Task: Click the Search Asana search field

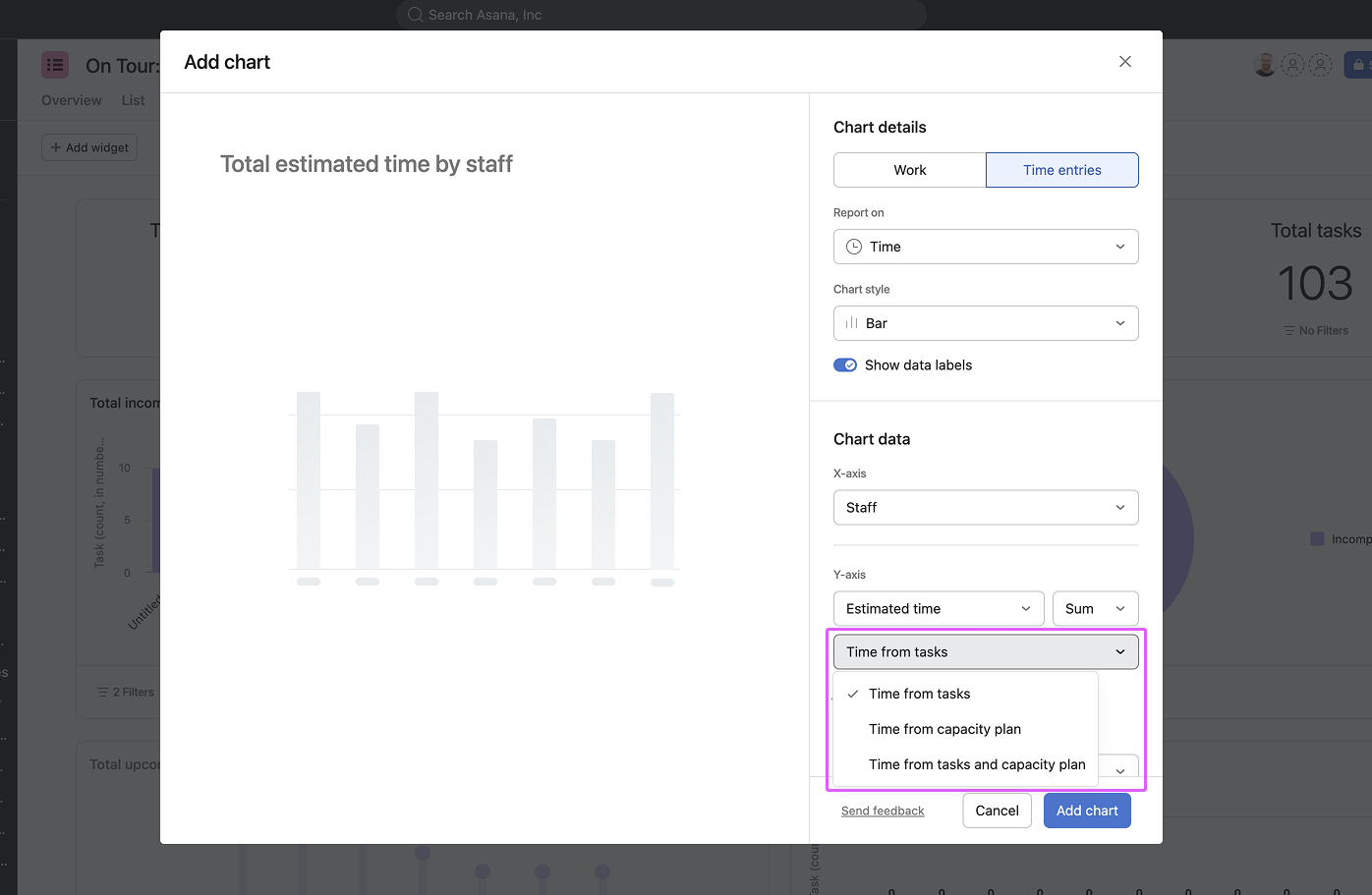Action: [x=660, y=15]
